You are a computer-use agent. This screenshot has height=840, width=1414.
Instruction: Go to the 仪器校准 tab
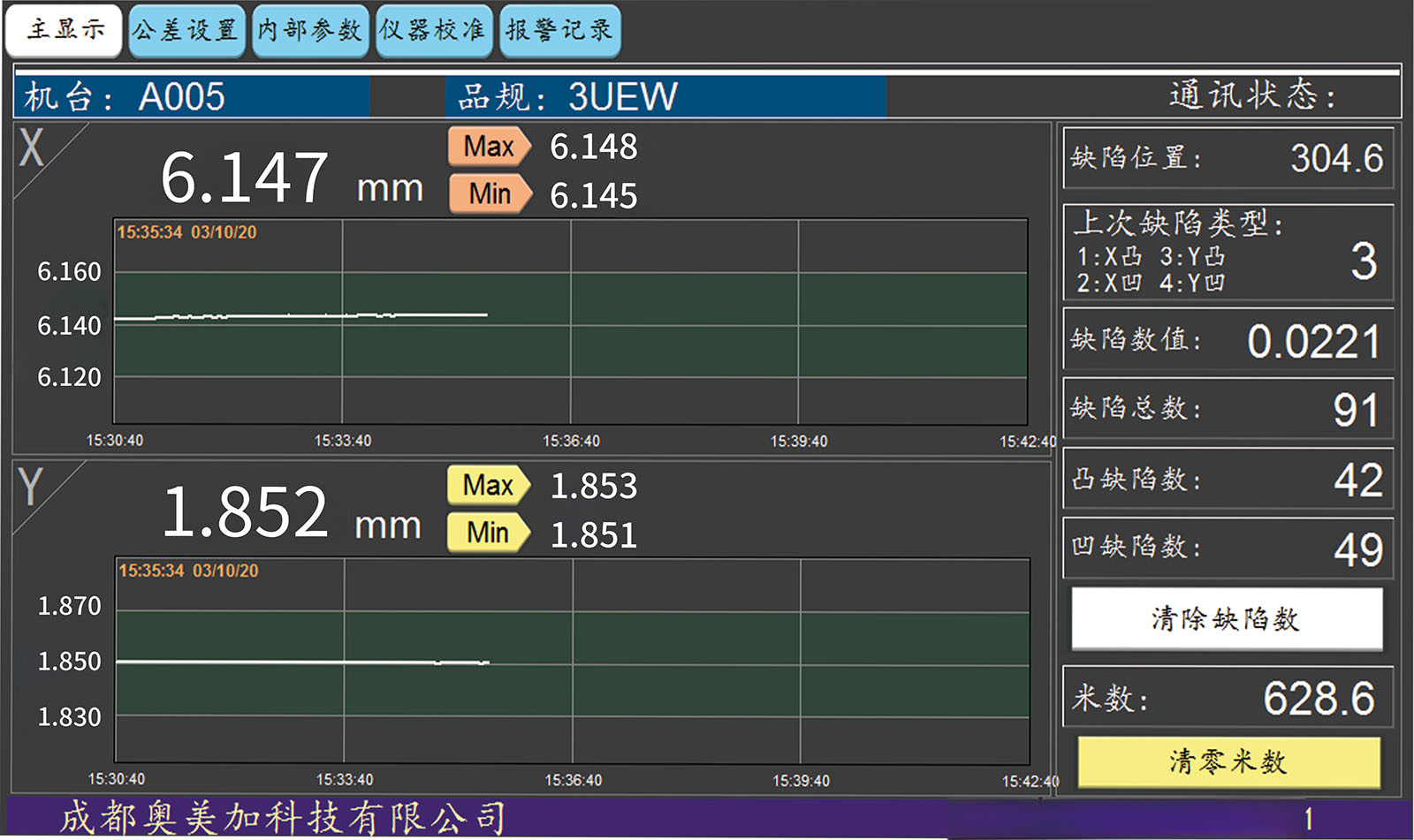tap(433, 31)
